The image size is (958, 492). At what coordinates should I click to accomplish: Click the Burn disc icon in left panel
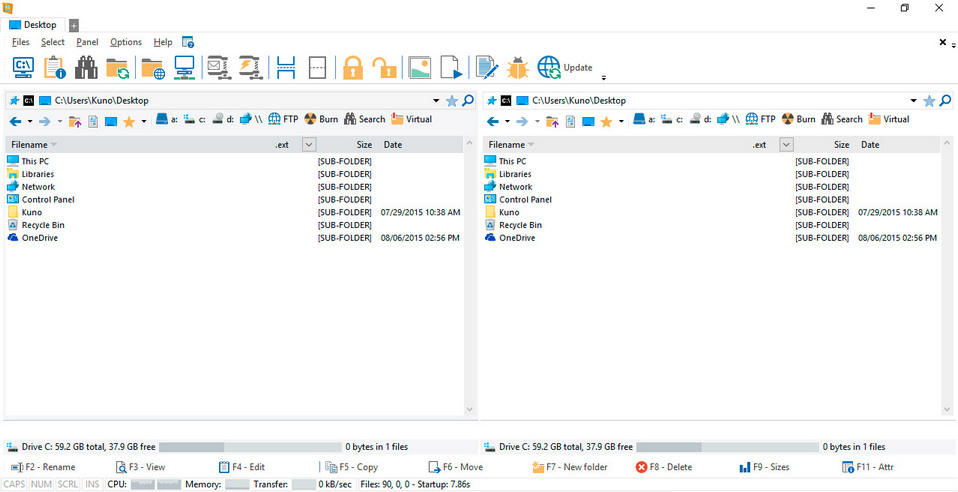pyautogui.click(x=320, y=120)
